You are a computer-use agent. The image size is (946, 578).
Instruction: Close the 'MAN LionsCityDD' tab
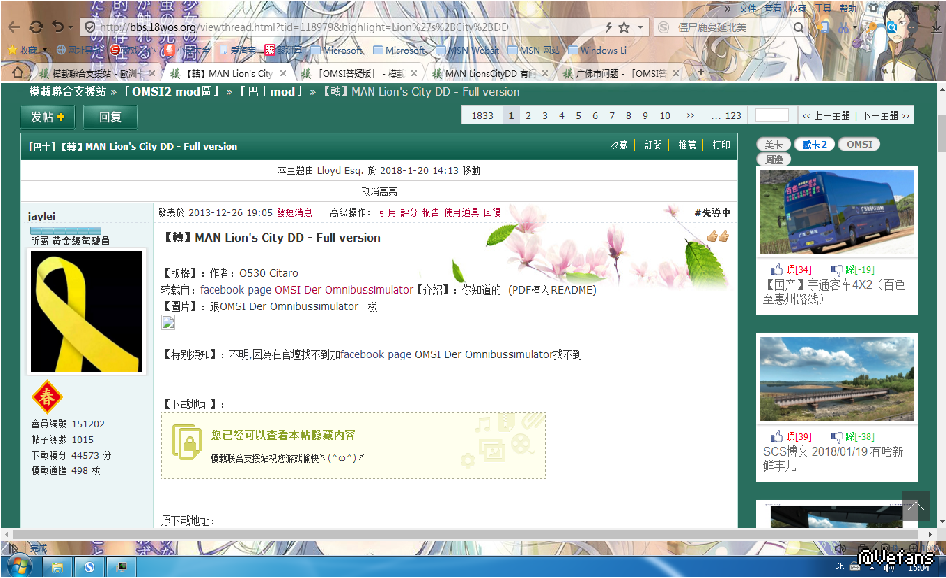pyautogui.click(x=545, y=73)
